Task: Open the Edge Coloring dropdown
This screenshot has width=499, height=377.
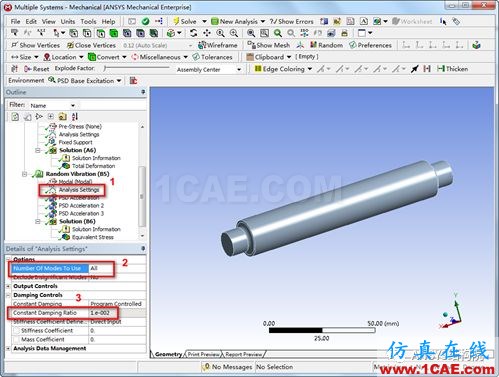Action: click(x=310, y=69)
